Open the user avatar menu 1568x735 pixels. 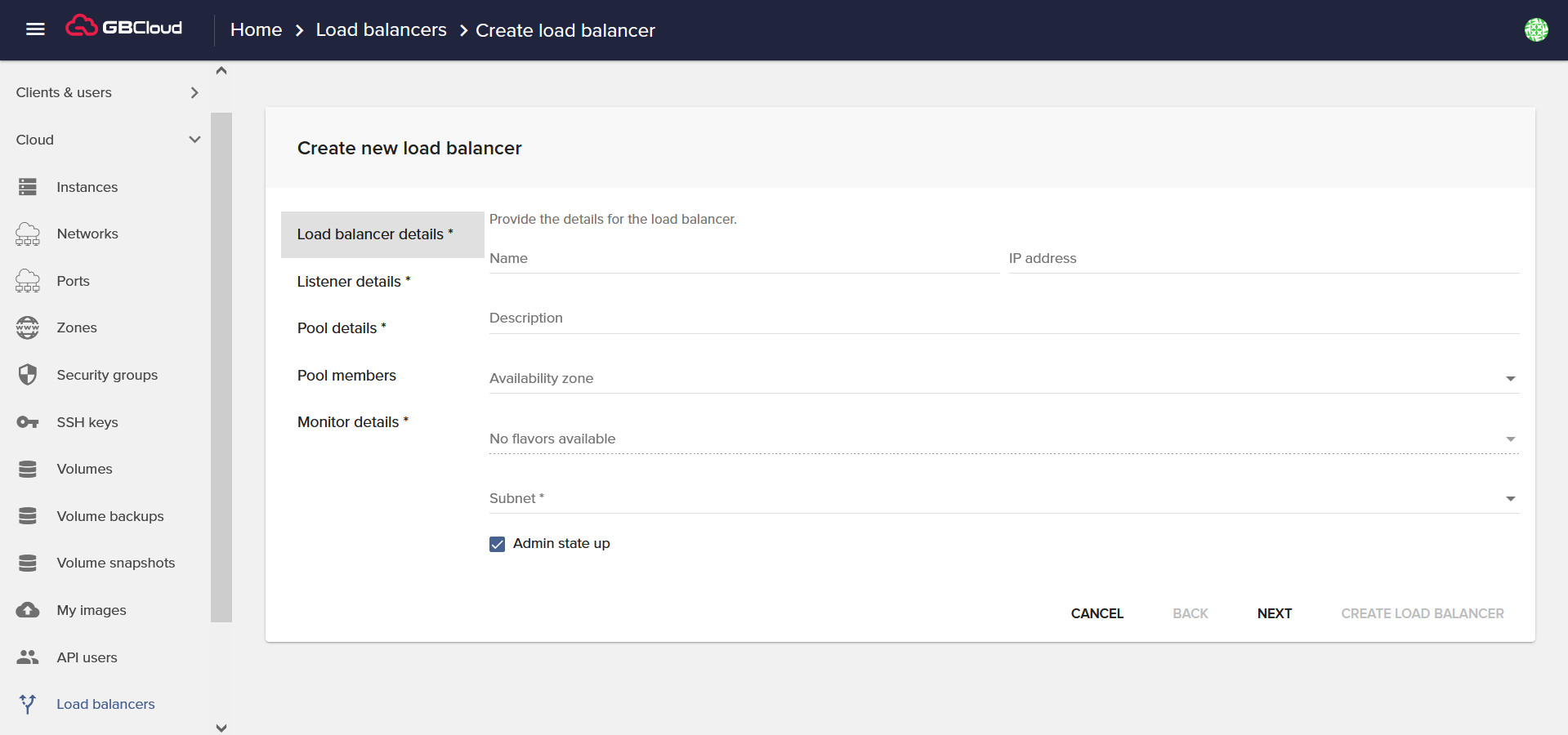1535,29
